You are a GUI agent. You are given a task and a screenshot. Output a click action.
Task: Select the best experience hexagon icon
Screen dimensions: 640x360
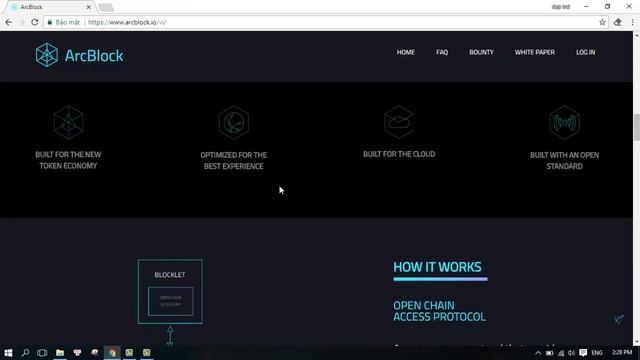coord(234,122)
